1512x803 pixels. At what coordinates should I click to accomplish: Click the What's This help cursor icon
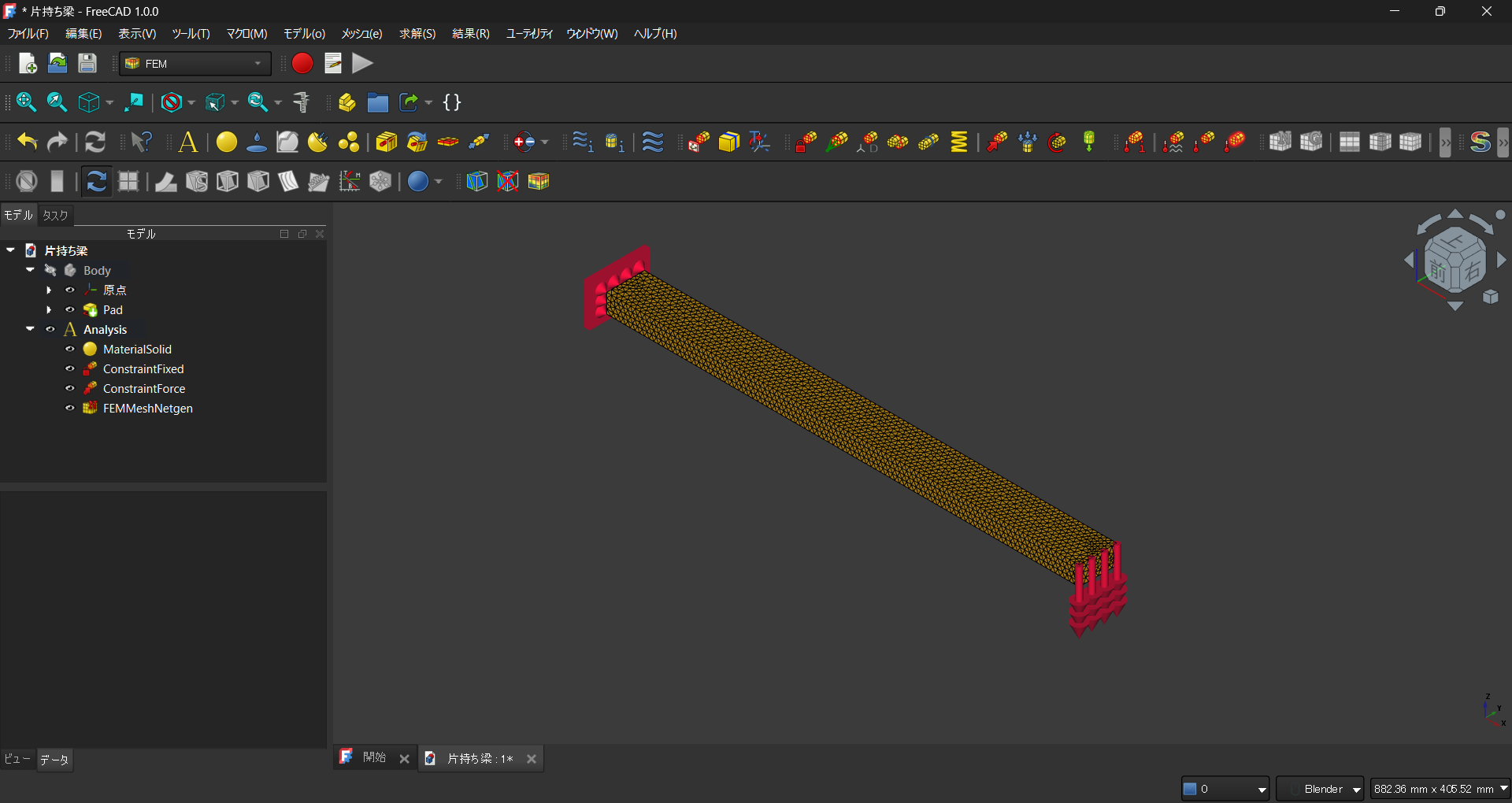[x=142, y=142]
